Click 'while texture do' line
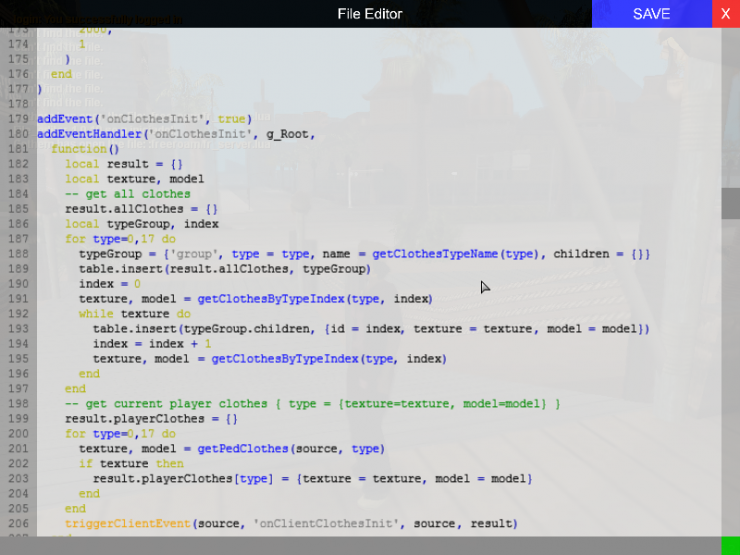The width and height of the screenshot is (740, 555). coord(135,314)
